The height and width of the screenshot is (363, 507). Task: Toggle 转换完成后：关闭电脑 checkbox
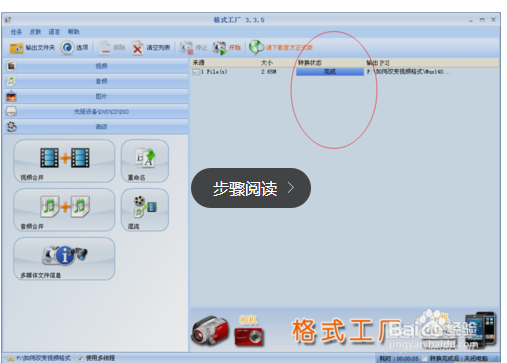click(x=424, y=359)
